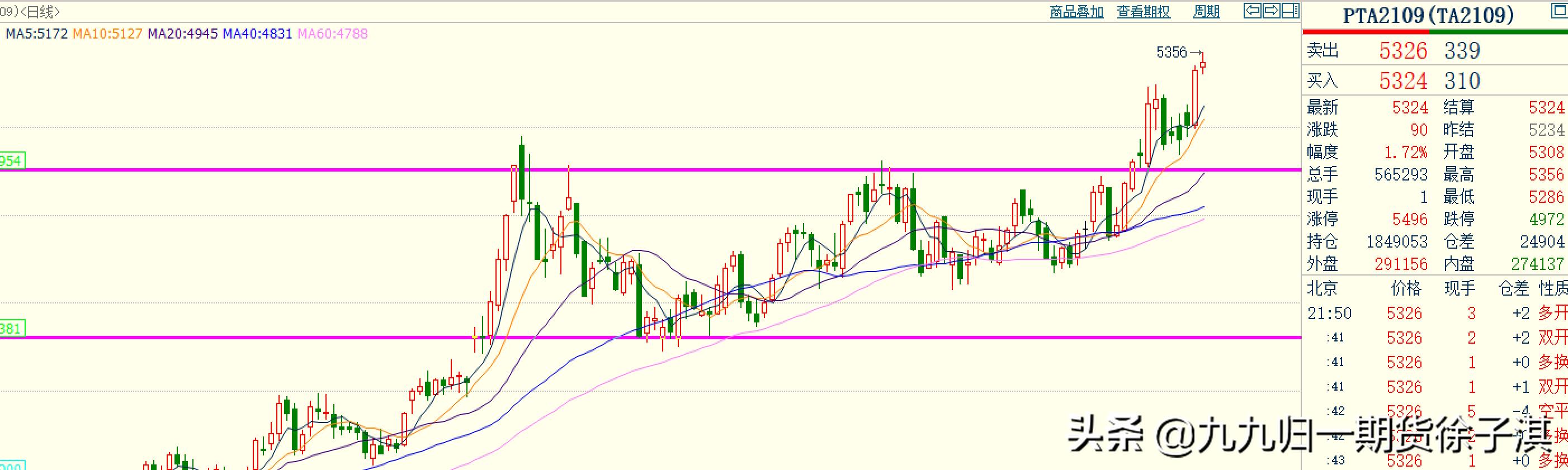
Task: Select the MA5:5172 indicator label
Action: [x=36, y=34]
